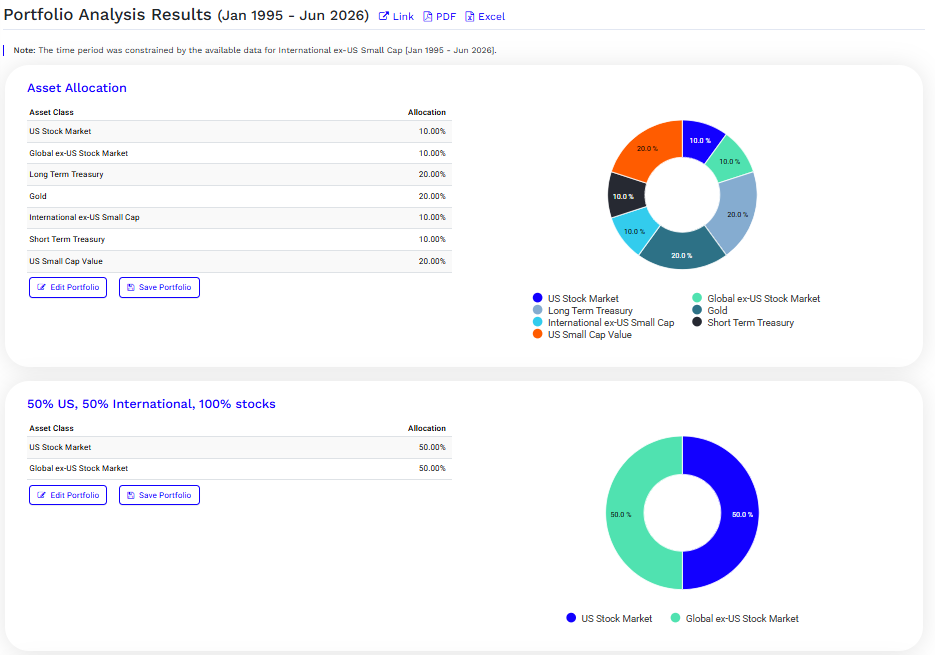Edit the 50% US, 50% International portfolio
935x655 pixels.
[x=68, y=495]
